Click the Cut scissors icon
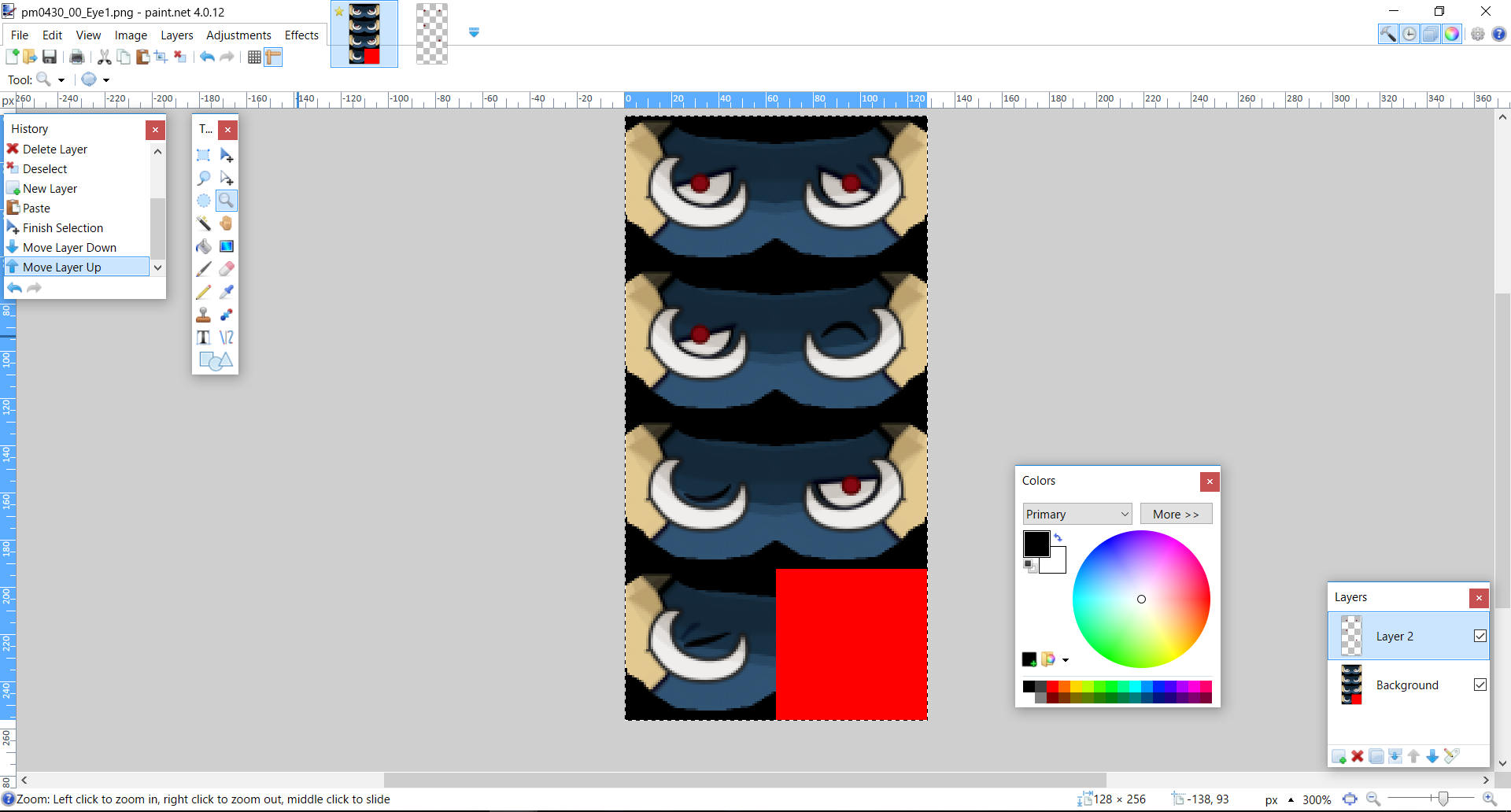1511x812 pixels. 104,57
